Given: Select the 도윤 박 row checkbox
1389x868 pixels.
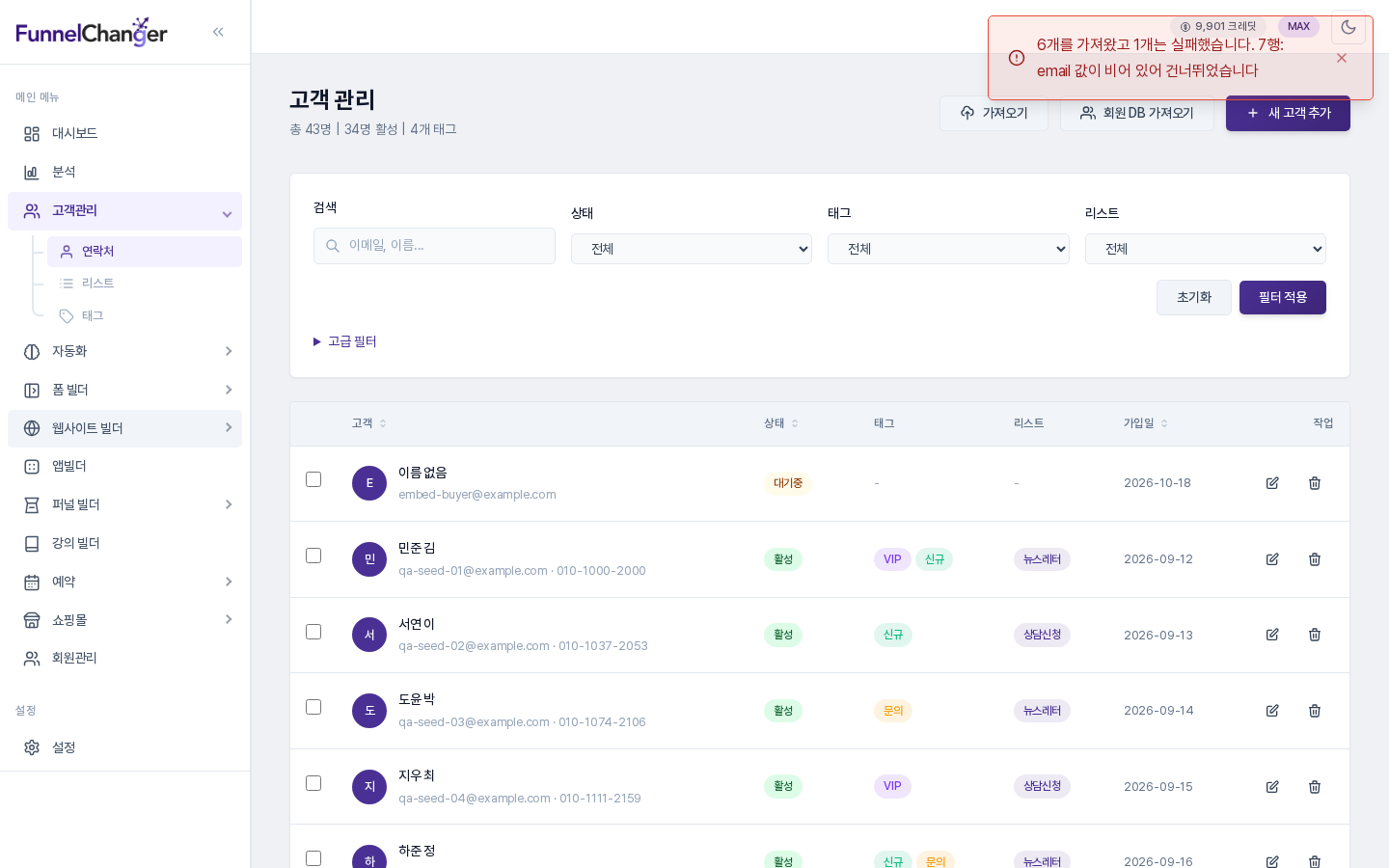Looking at the screenshot, I should click(x=313, y=707).
